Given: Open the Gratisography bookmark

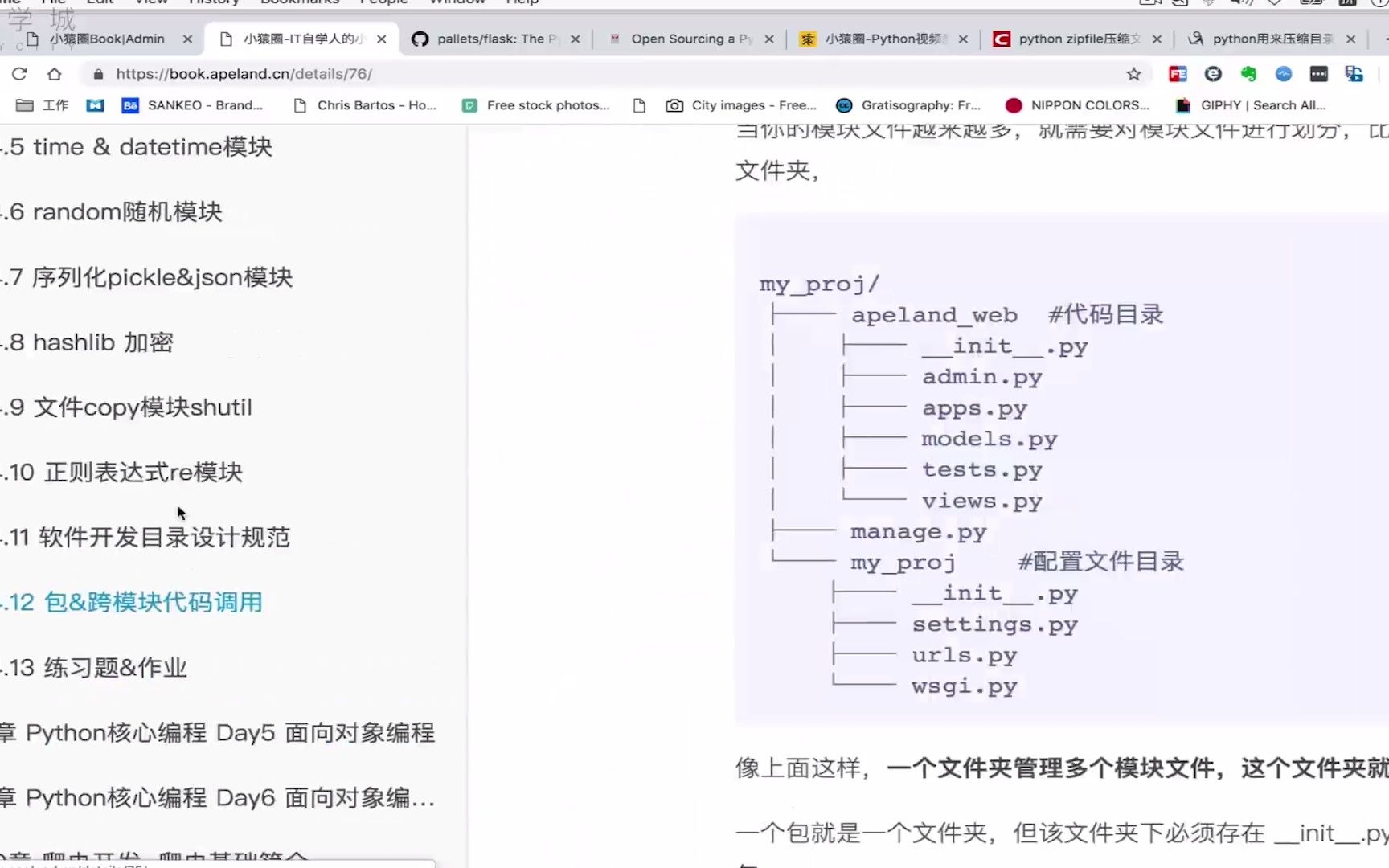Looking at the screenshot, I should (908, 105).
